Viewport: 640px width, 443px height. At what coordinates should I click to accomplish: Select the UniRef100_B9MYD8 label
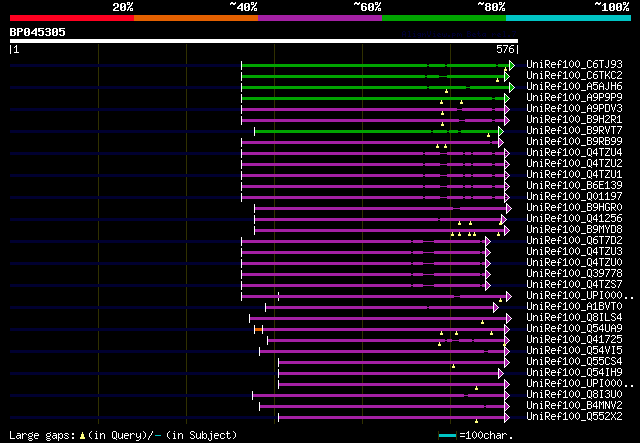point(574,230)
